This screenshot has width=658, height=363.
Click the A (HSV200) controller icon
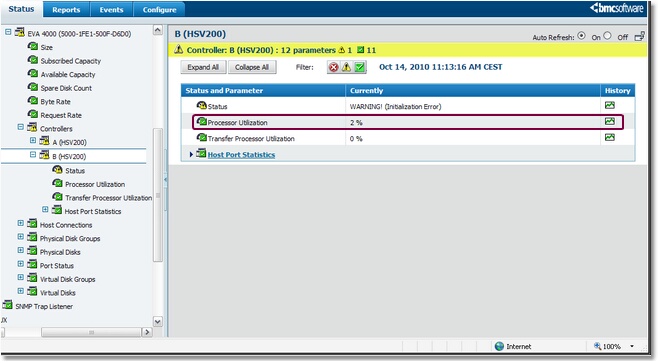[x=44, y=141]
